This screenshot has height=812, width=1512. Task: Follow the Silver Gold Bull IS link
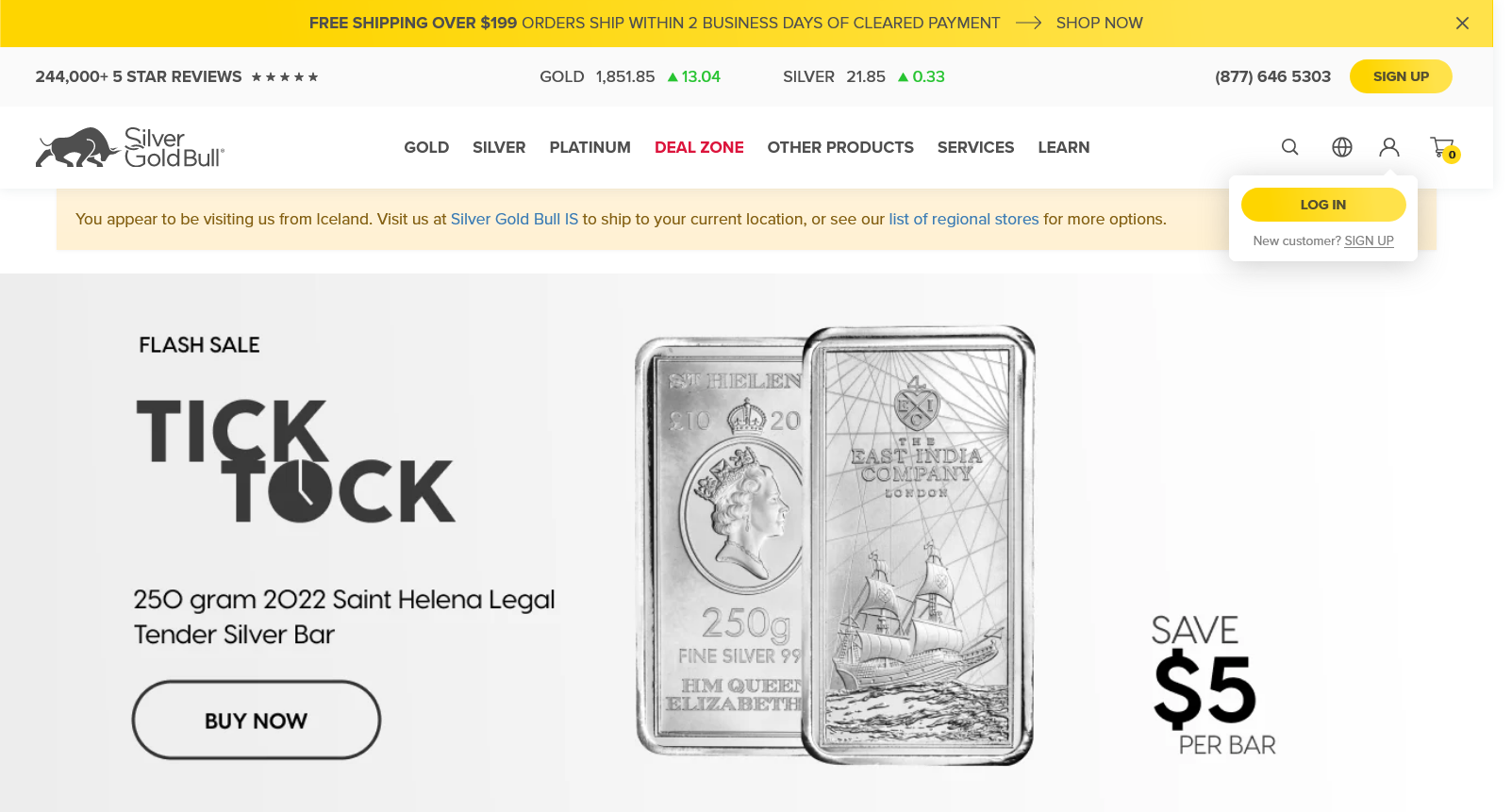tap(514, 219)
